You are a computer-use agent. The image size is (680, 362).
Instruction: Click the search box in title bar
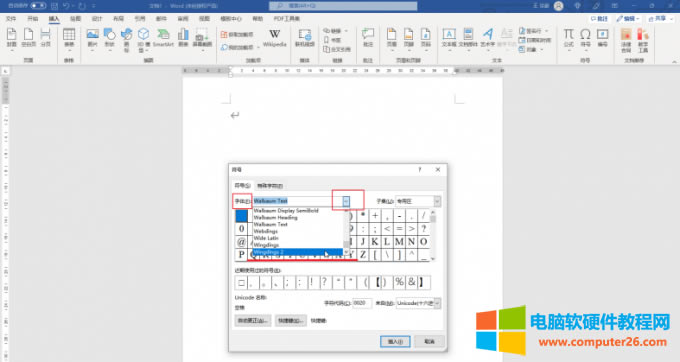pos(343,6)
